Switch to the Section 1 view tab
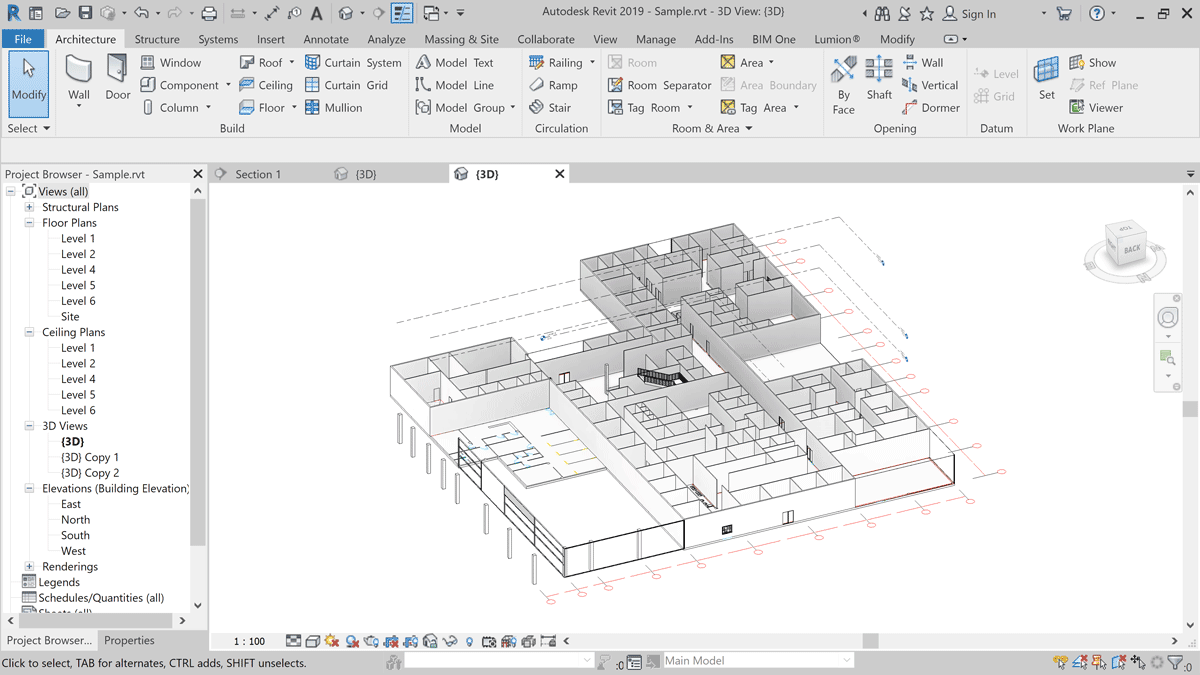Image resolution: width=1200 pixels, height=675 pixels. (x=257, y=174)
